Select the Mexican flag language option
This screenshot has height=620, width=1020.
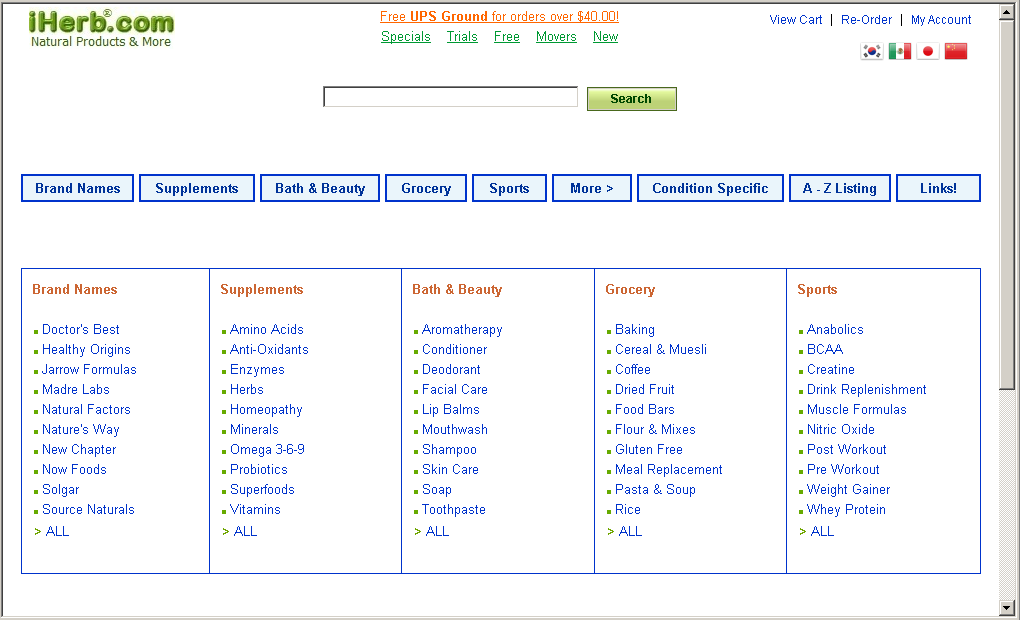[900, 51]
